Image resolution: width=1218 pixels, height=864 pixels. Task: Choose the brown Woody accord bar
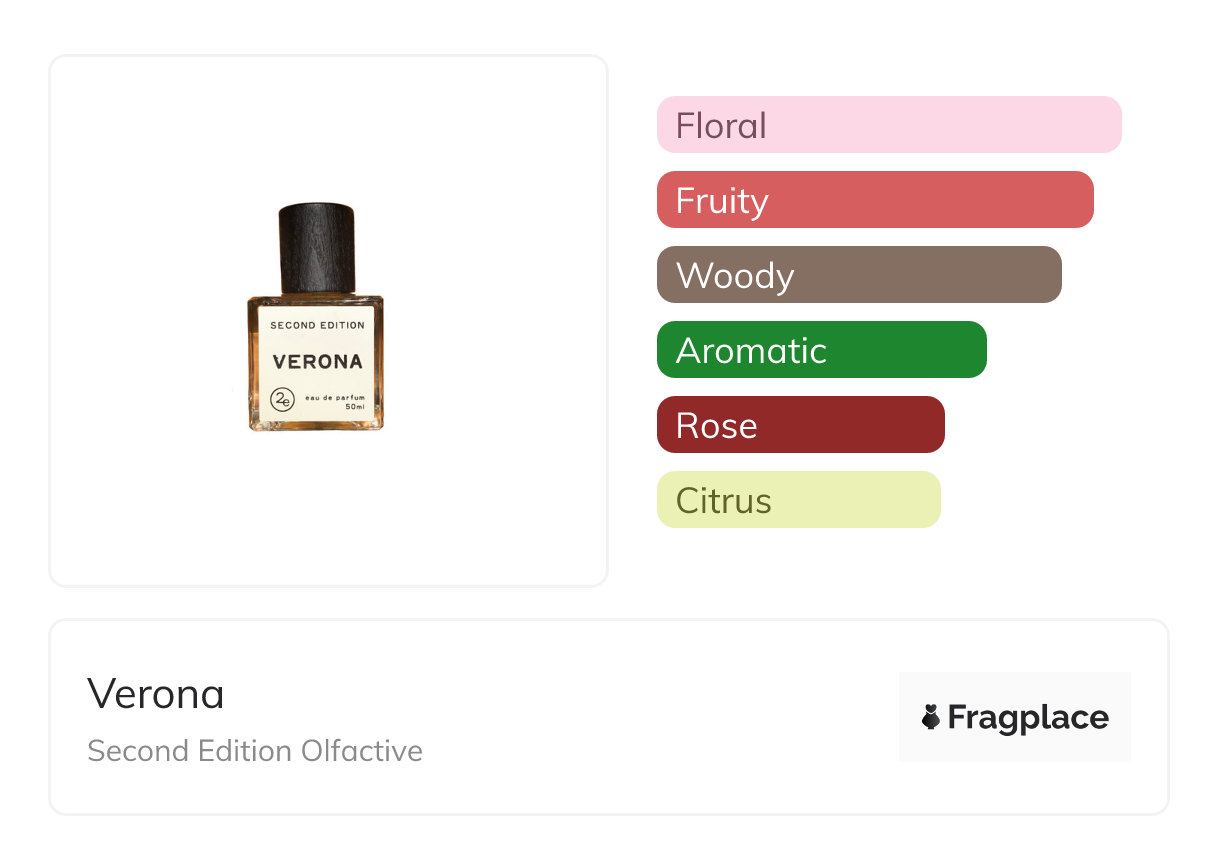point(859,275)
